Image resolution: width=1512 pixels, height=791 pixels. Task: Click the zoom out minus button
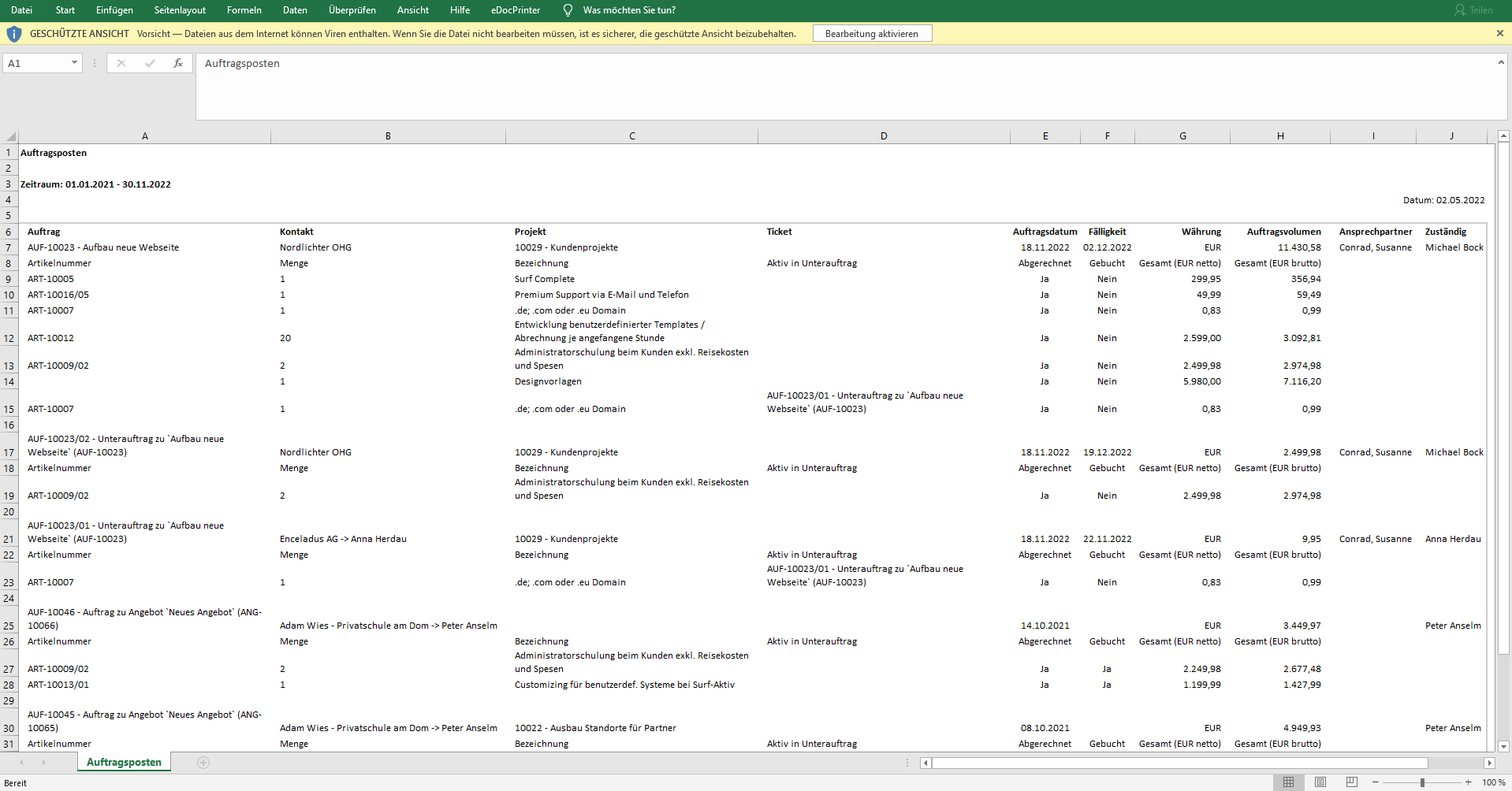[x=1375, y=782]
